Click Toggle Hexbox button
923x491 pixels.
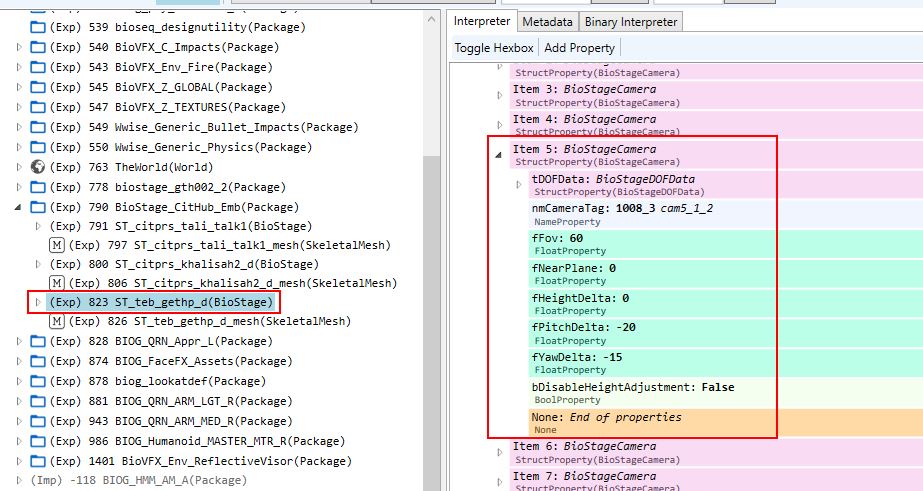pos(494,48)
